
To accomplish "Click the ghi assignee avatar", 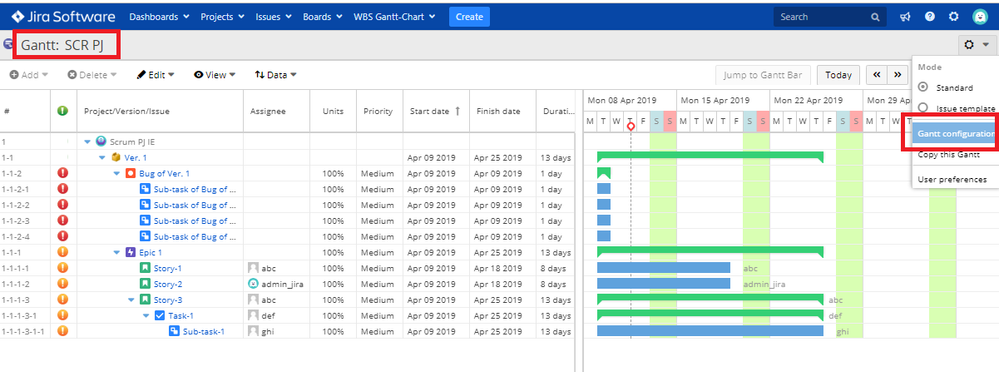I will pyautogui.click(x=254, y=331).
